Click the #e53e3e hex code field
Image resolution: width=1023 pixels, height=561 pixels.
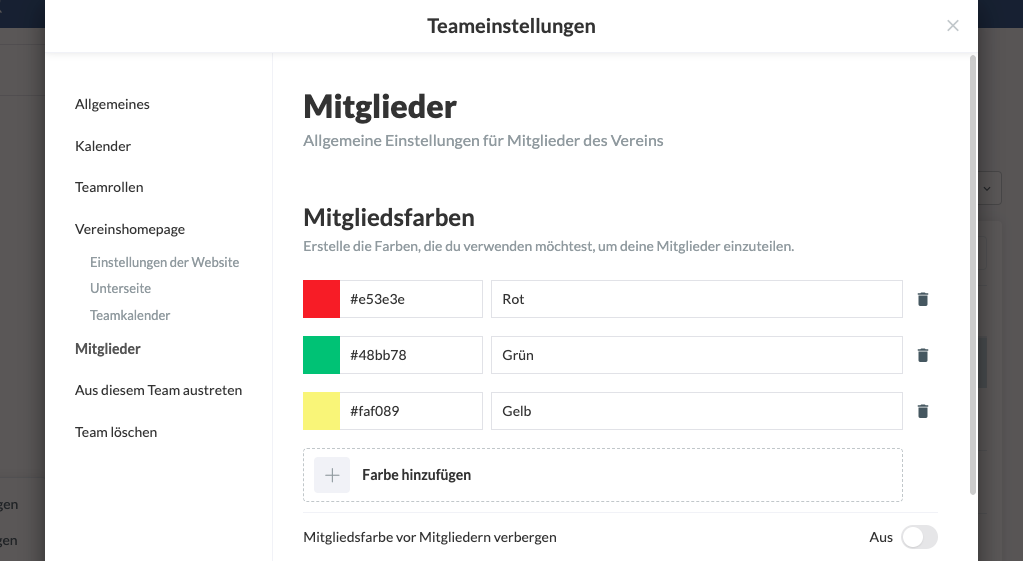coord(410,299)
